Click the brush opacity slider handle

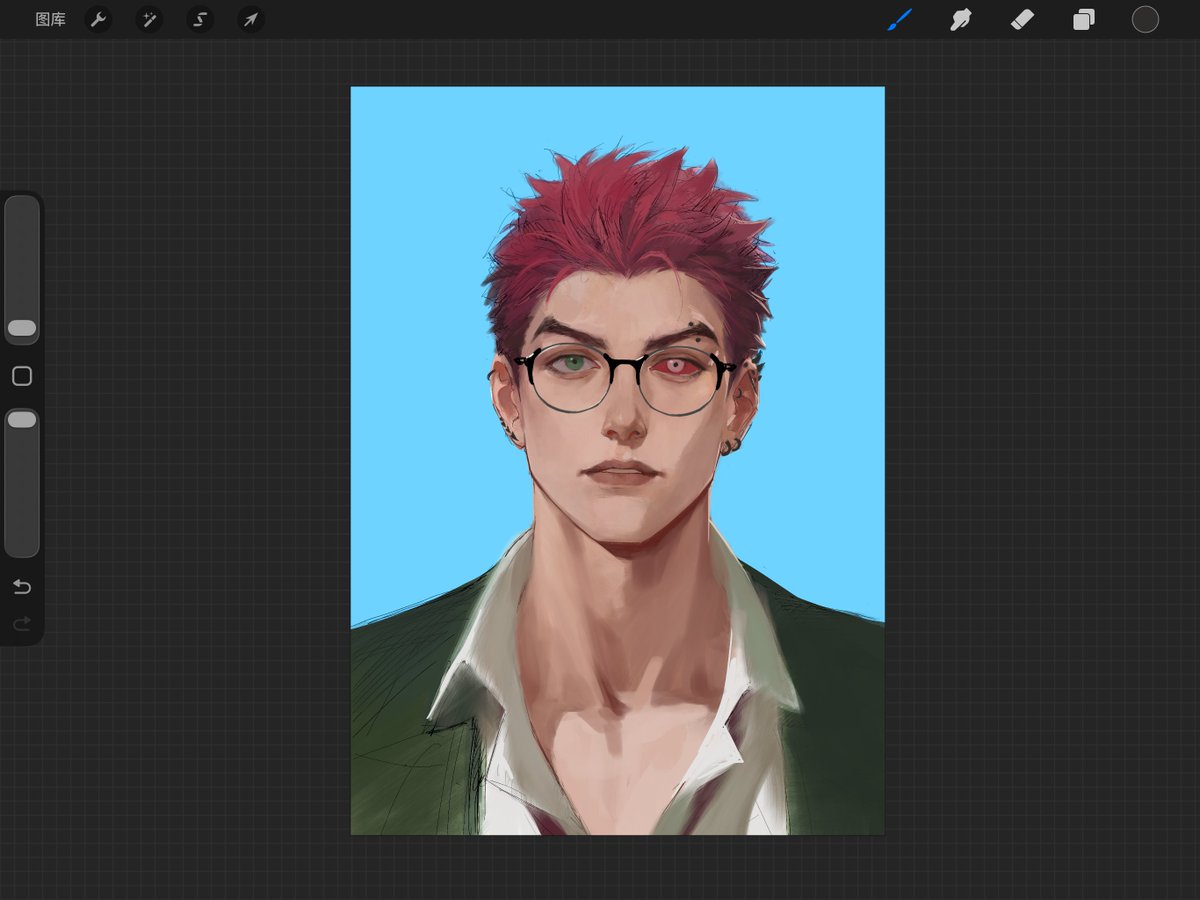pyautogui.click(x=22, y=420)
